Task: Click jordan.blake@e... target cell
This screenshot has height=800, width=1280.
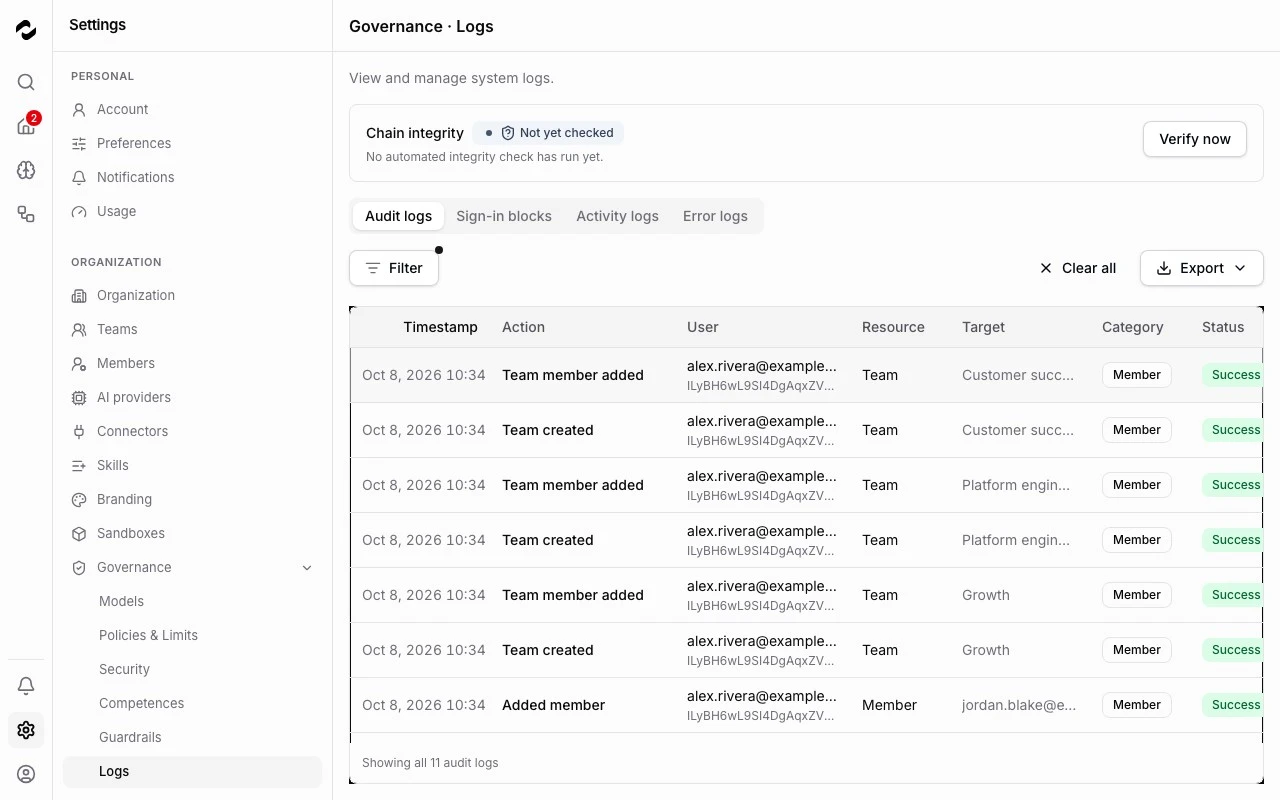Action: click(1019, 705)
